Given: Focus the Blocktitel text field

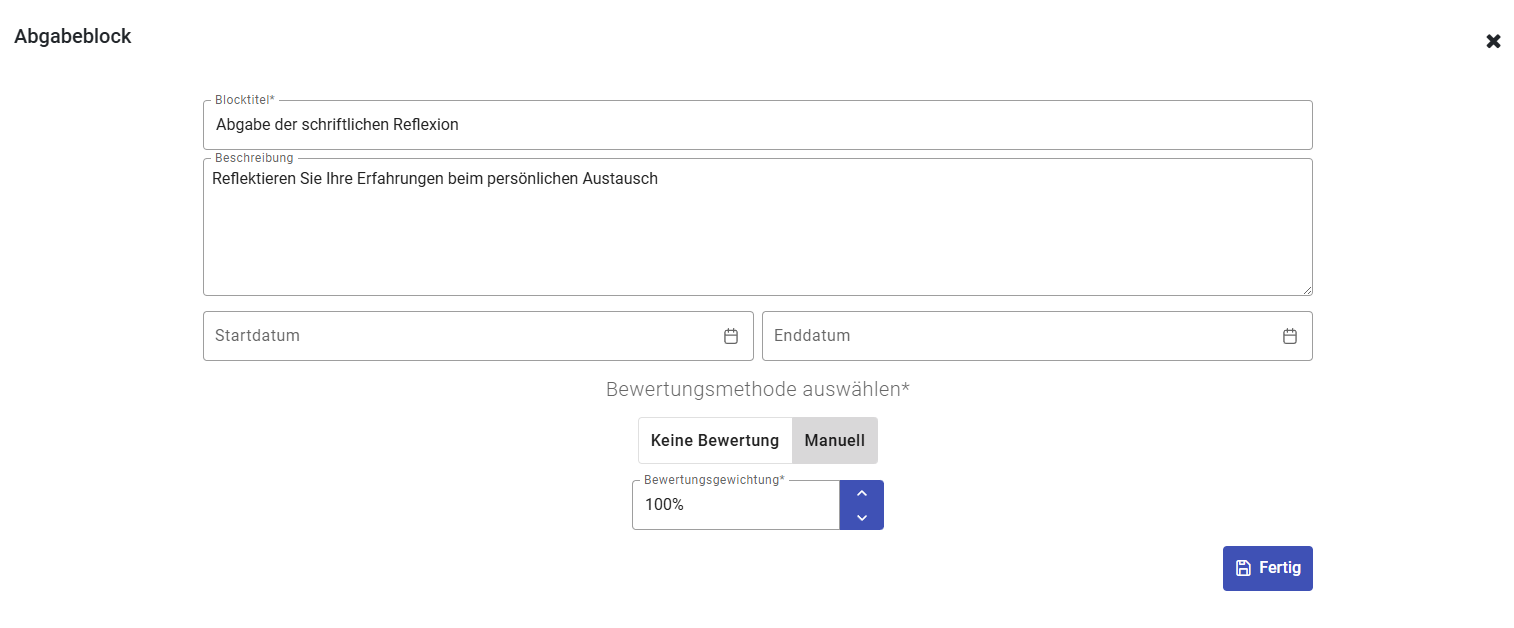Looking at the screenshot, I should [757, 125].
